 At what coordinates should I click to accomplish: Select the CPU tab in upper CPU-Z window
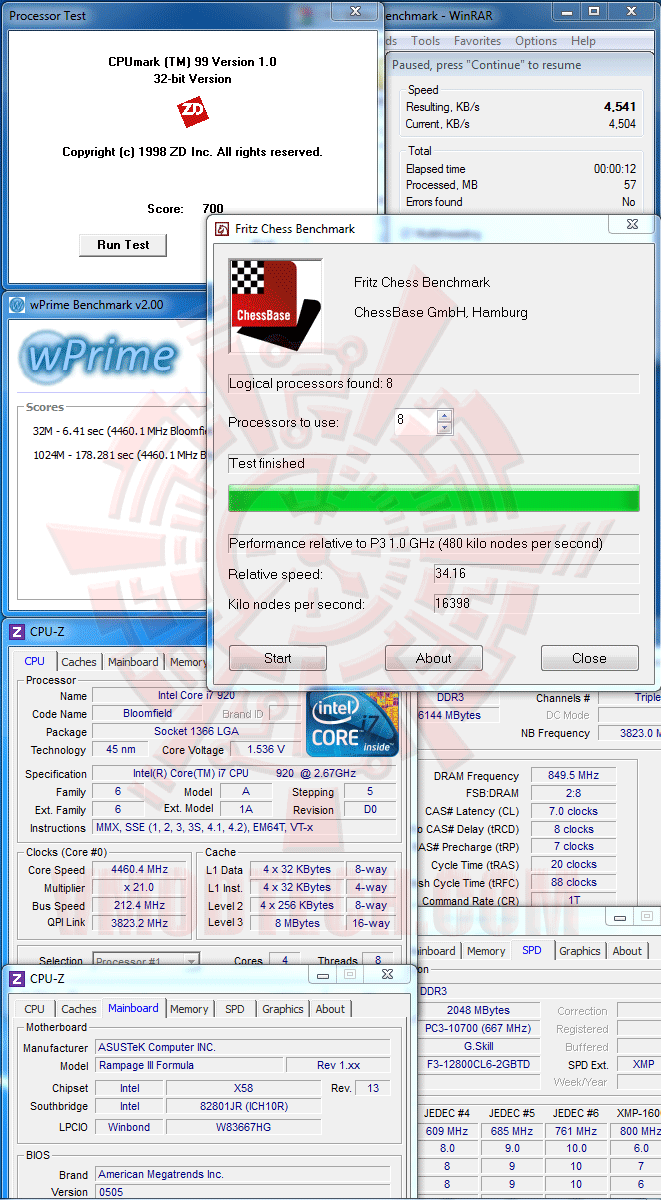click(35, 661)
